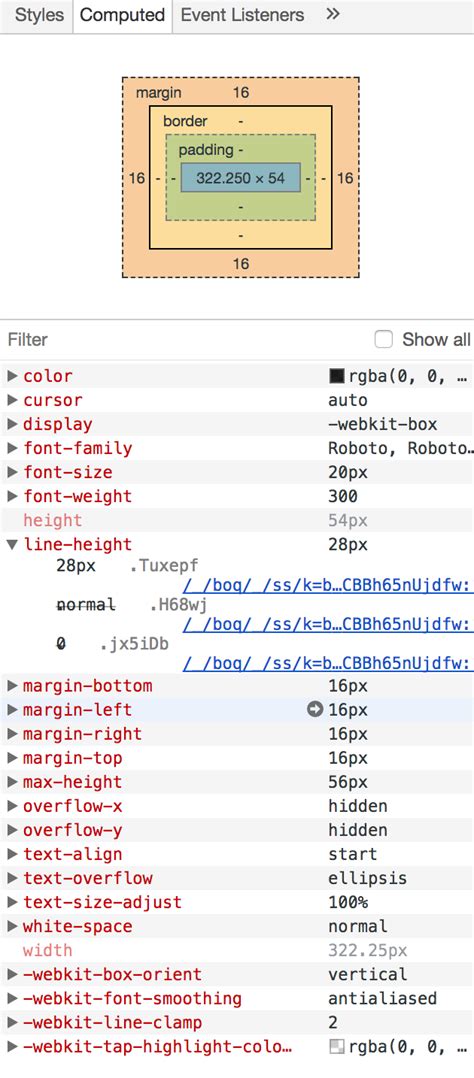Image resolution: width=474 pixels, height=1078 pixels.
Task: Click the greyed height property row
Action: [x=237, y=520]
